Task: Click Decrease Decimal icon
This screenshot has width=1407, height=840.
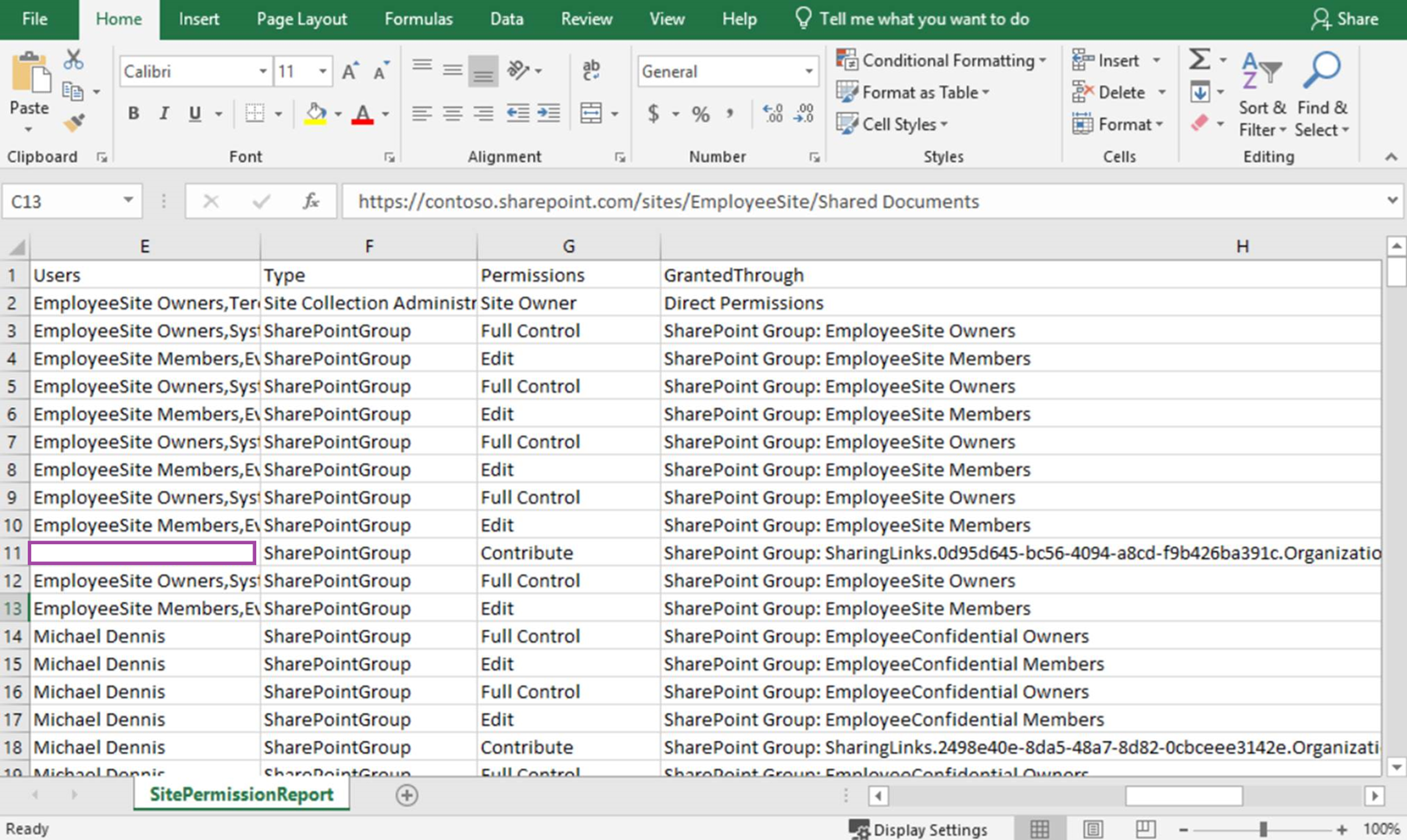Action: pos(804,114)
